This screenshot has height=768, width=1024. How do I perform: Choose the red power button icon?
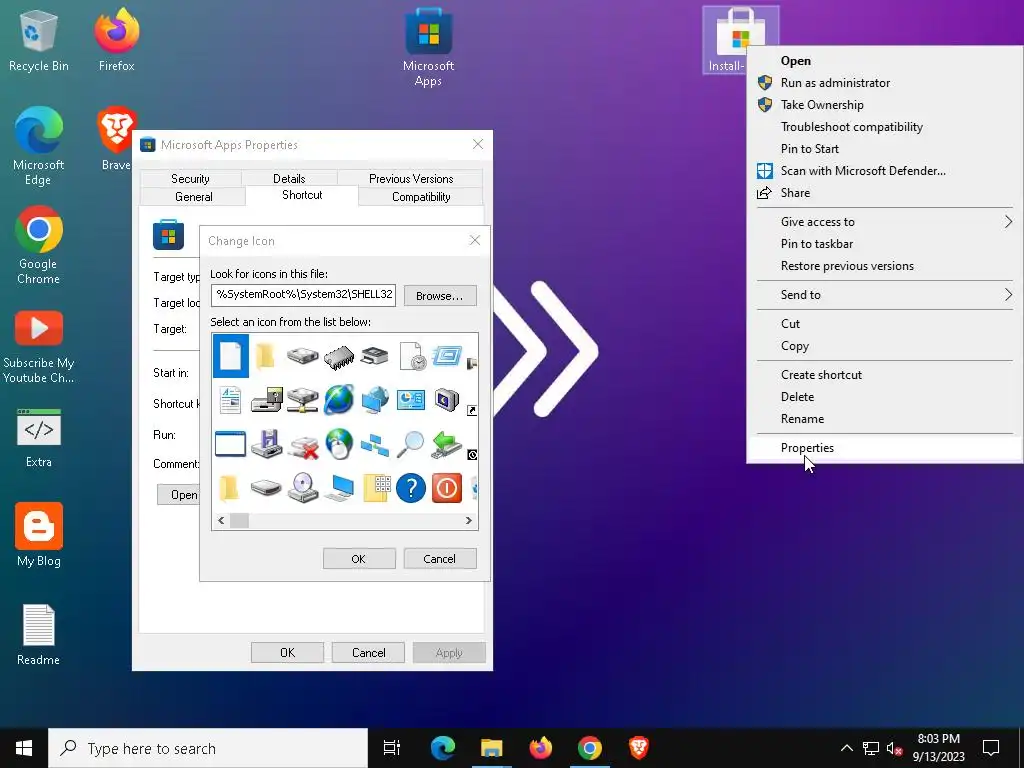click(x=447, y=488)
